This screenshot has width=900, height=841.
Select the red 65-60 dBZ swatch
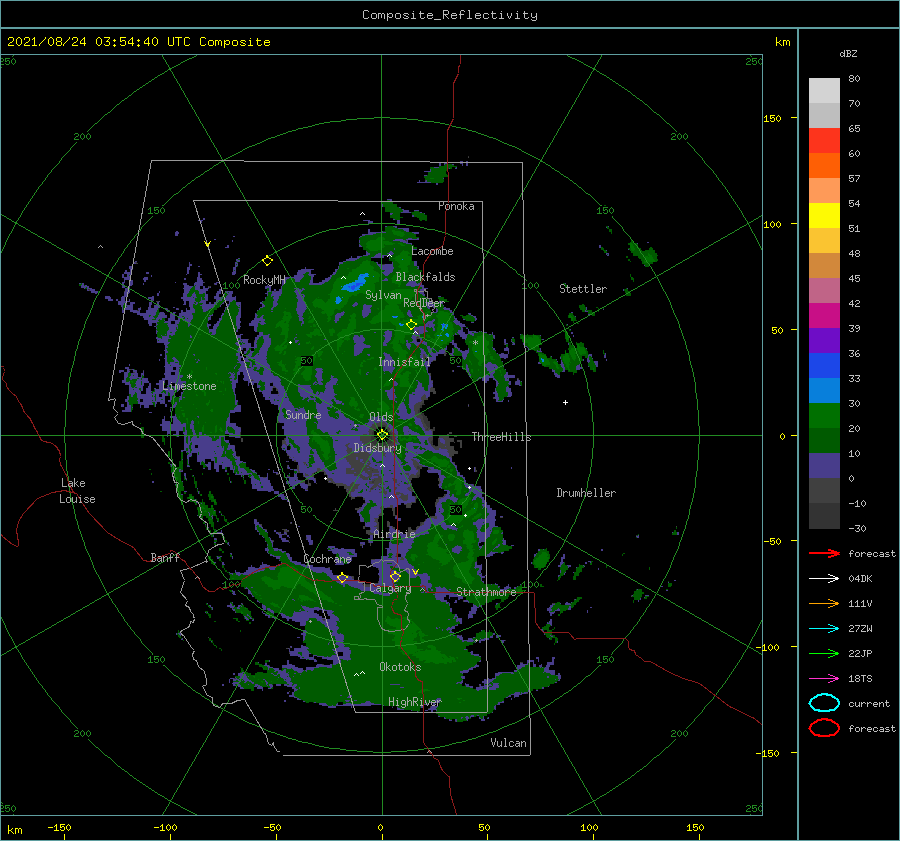pos(824,141)
